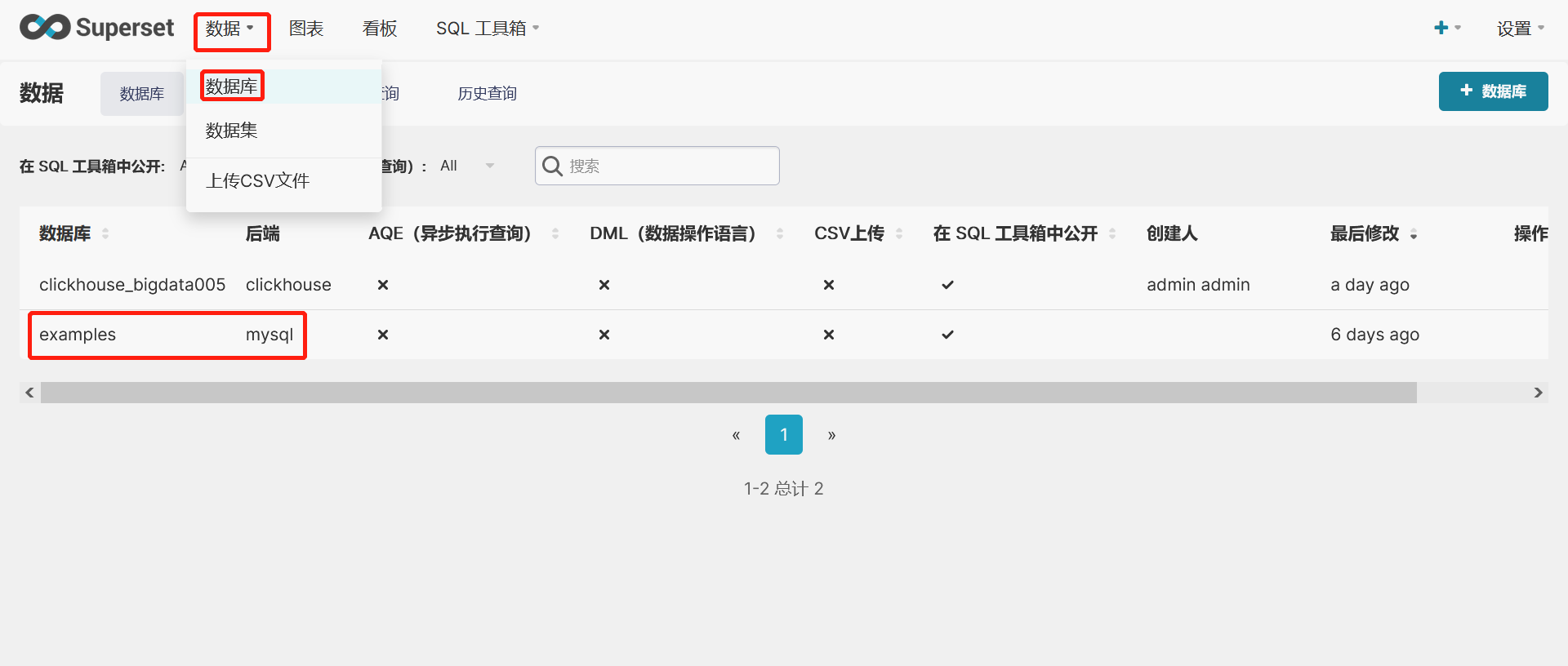
Task: Click '6 days ago' modified cell
Action: [x=1374, y=335]
